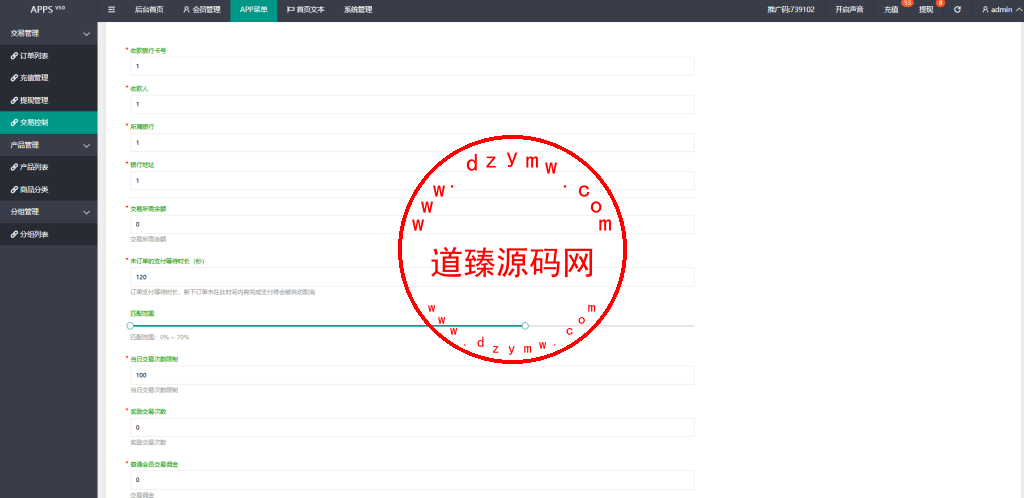This screenshot has height=498, width=1024.
Task: Click the APPS V3.0 logo
Action: (x=48, y=10)
